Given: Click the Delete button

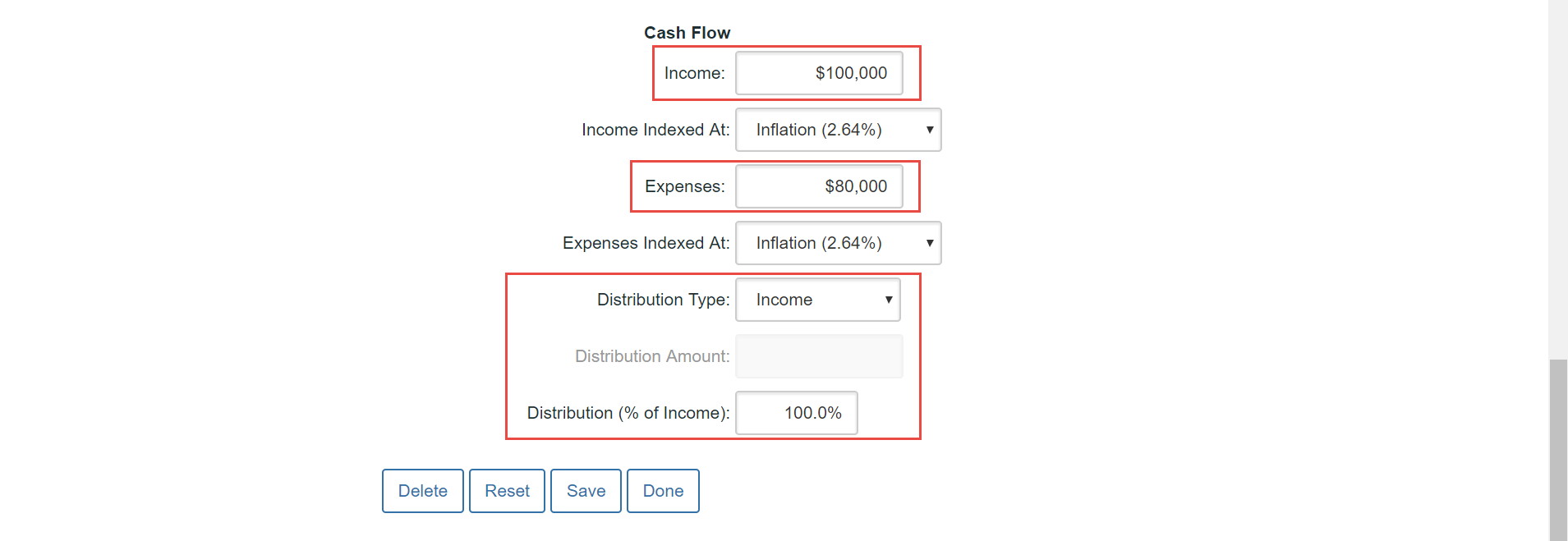Looking at the screenshot, I should coord(423,491).
